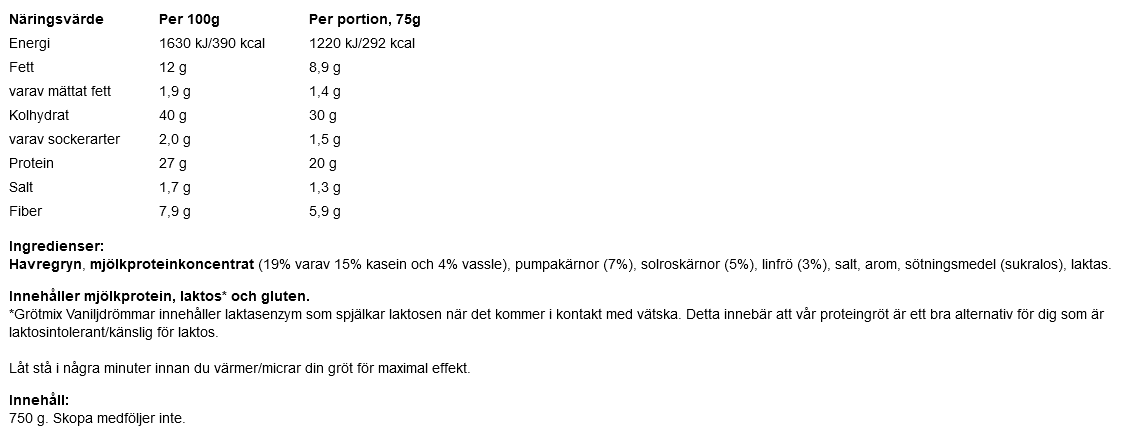
Task: Click the 40 g carbohydrate value
Action: click(173, 115)
